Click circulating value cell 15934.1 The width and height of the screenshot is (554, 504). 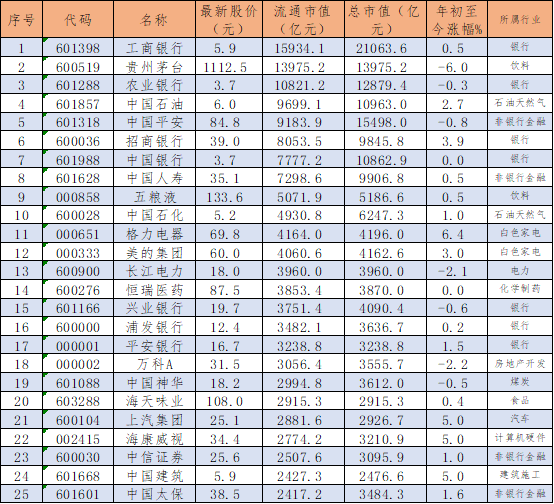(303, 47)
